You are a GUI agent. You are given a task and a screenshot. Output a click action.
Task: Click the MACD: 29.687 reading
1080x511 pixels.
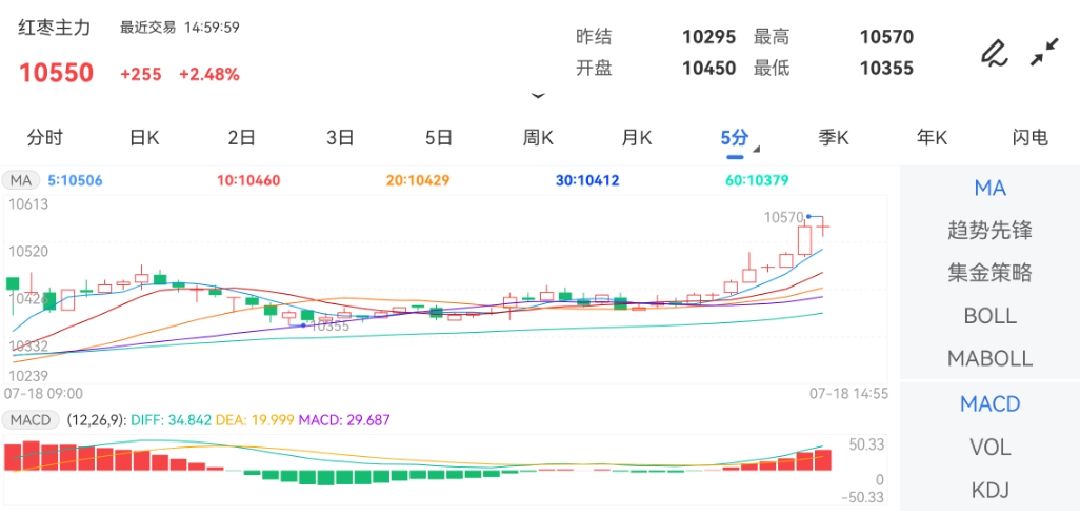coord(344,419)
